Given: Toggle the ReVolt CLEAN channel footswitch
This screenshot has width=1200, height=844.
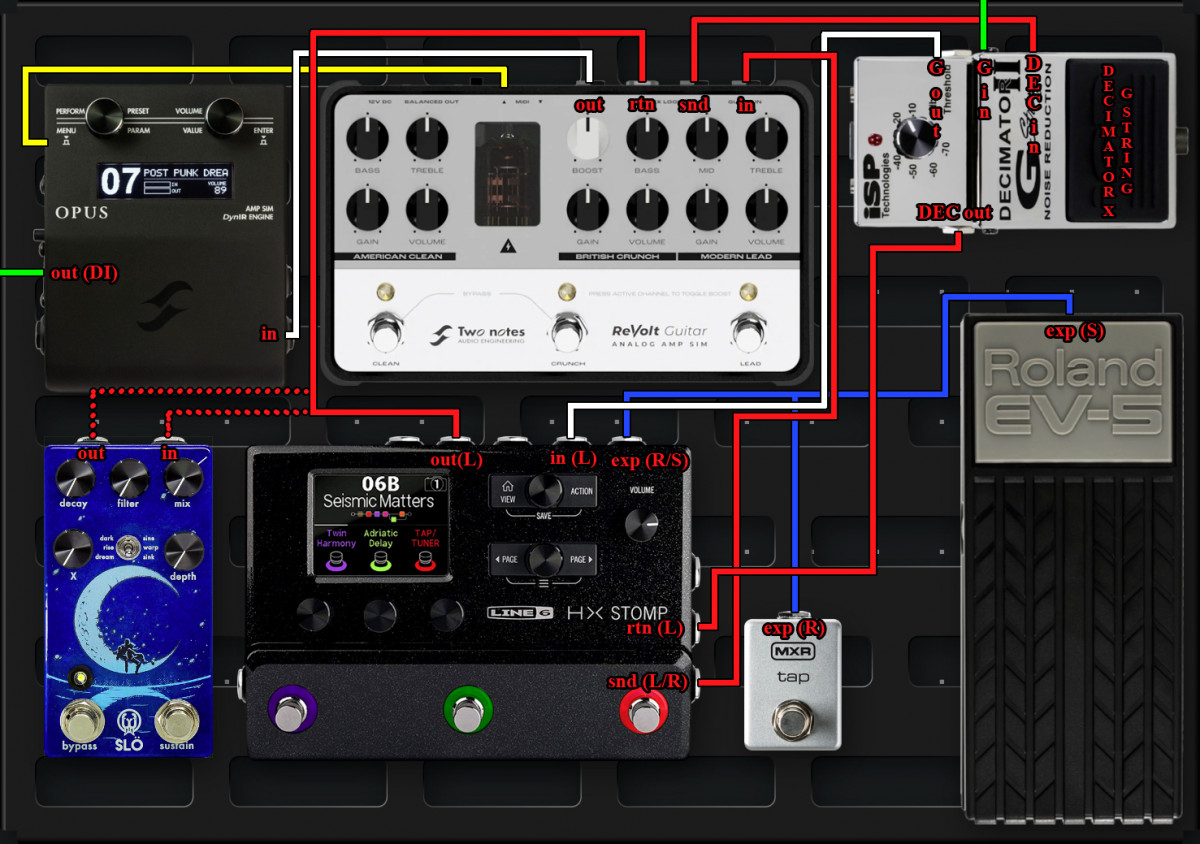Looking at the screenshot, I should pyautogui.click(x=384, y=329).
